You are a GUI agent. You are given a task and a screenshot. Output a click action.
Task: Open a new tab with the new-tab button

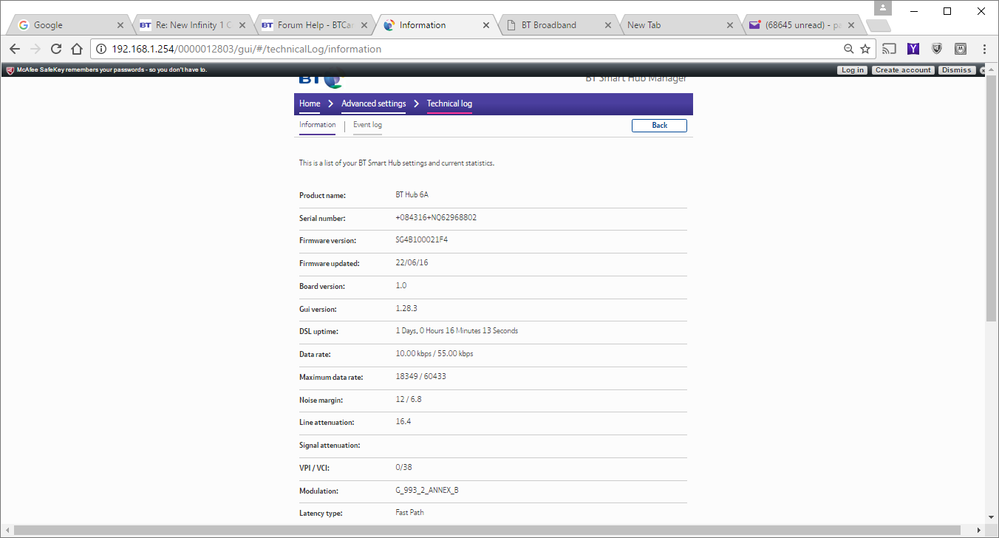(879, 25)
